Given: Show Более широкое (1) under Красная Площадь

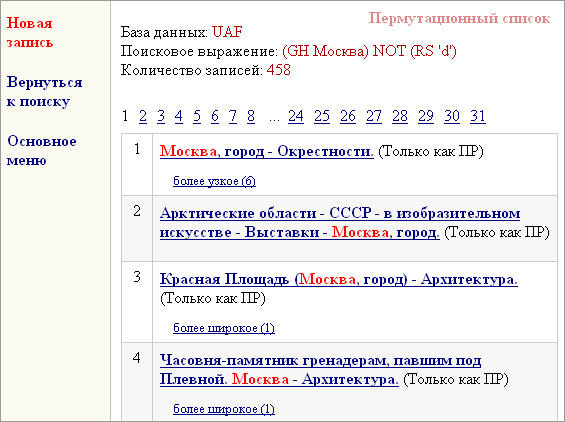Looking at the screenshot, I should point(224,328).
